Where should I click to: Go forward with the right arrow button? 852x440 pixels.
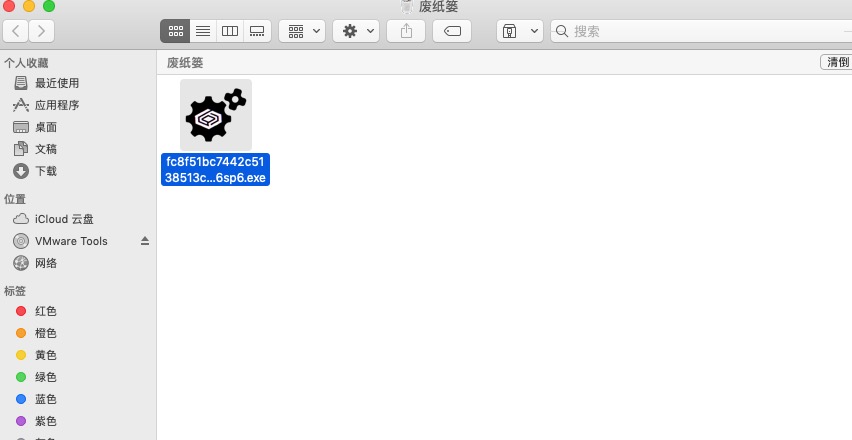pyautogui.click(x=41, y=31)
